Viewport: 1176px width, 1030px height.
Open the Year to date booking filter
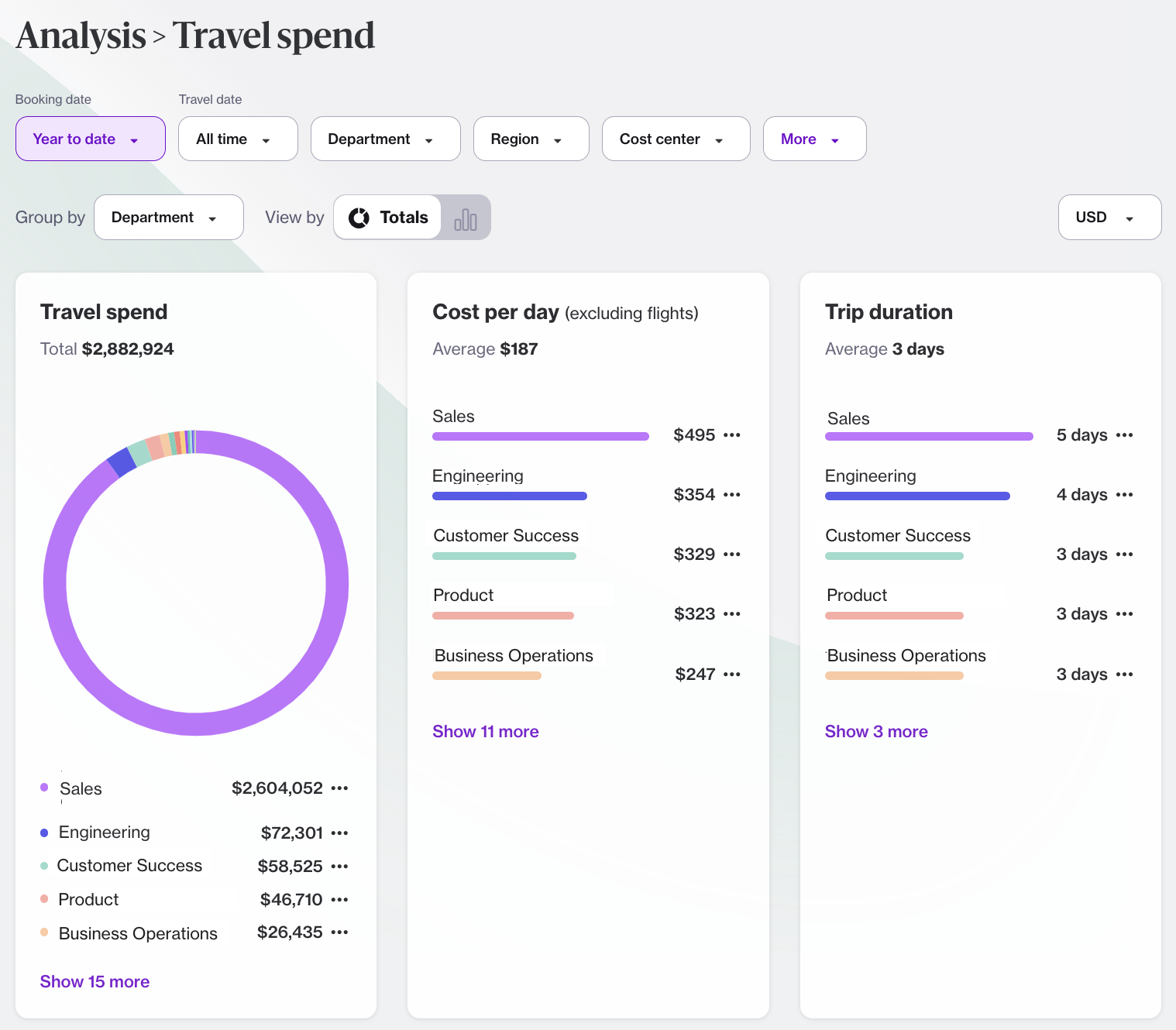pos(90,139)
